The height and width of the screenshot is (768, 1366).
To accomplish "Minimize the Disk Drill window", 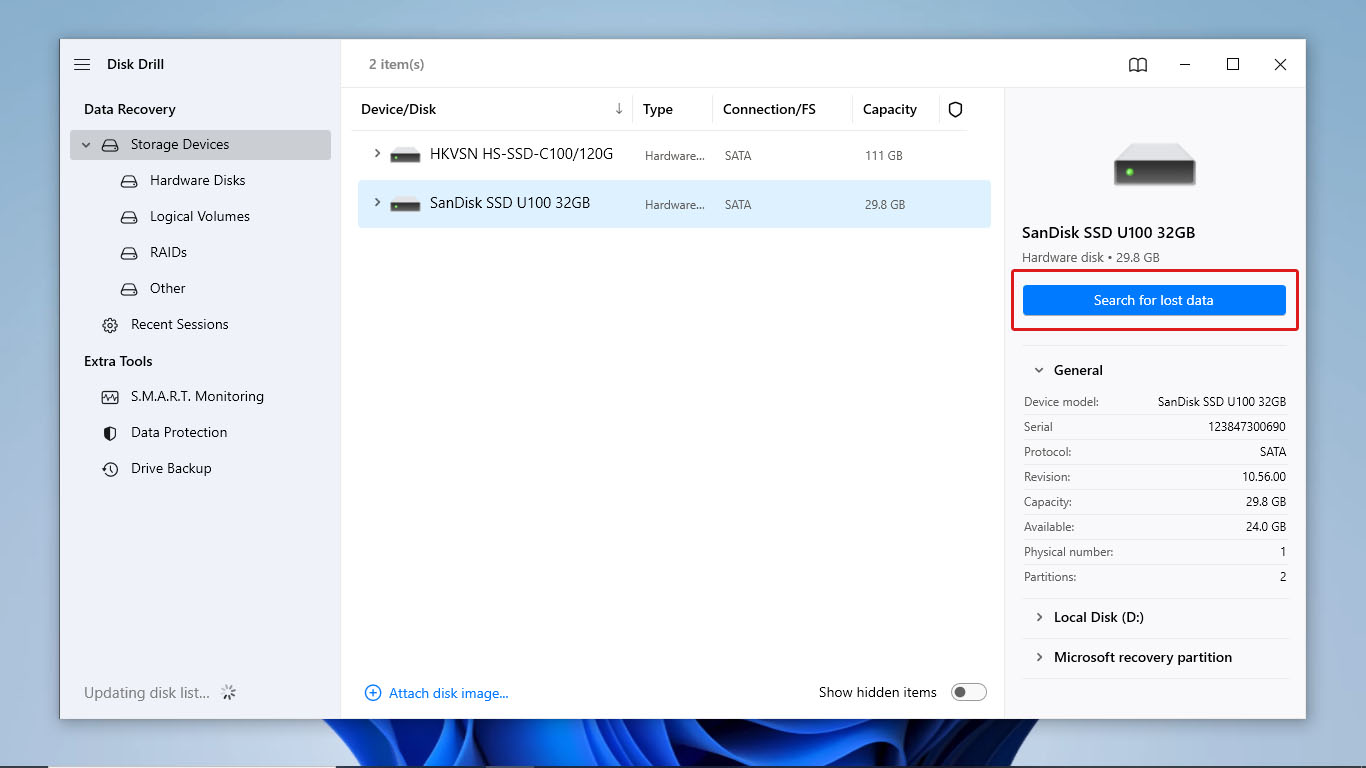I will (1186, 64).
